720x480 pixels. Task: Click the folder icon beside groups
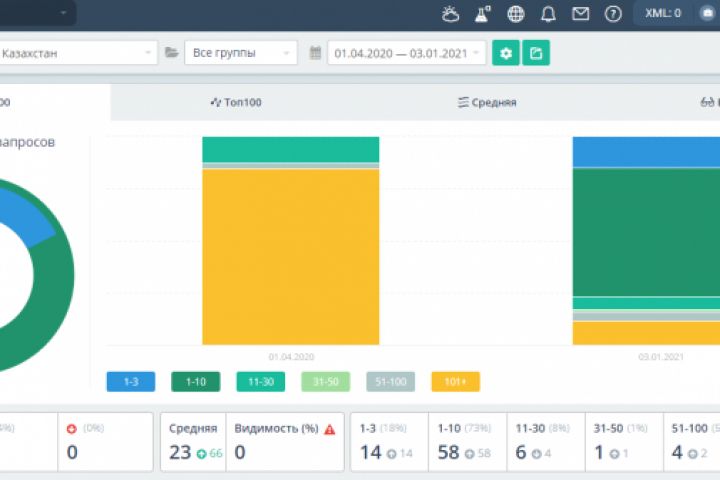click(172, 52)
